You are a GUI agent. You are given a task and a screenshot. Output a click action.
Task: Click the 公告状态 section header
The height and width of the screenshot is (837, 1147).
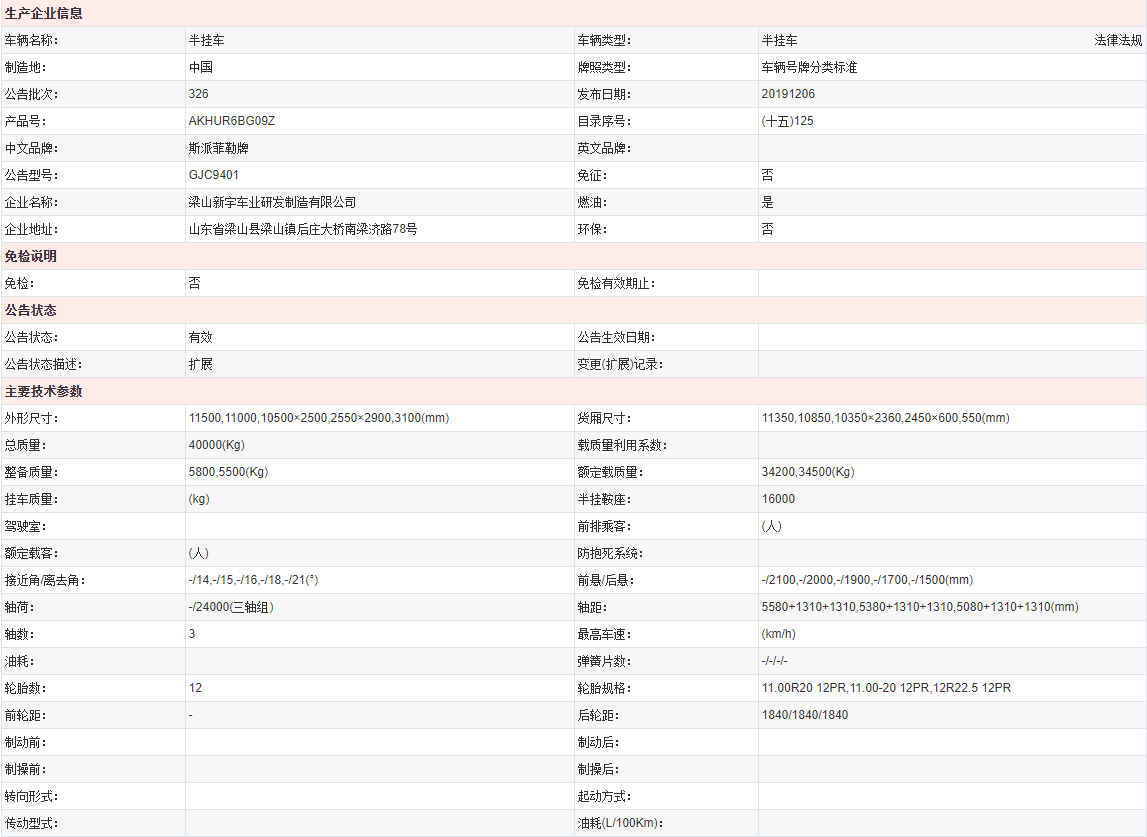coord(31,310)
